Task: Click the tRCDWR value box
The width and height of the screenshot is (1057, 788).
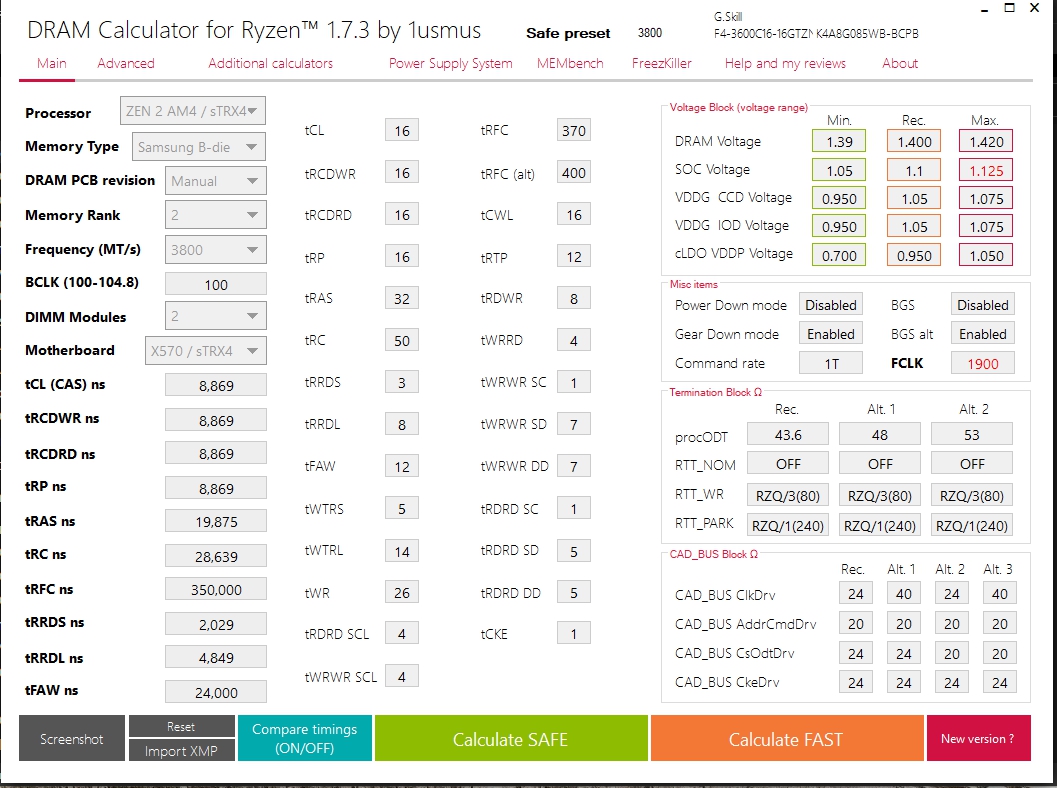Action: click(x=402, y=173)
